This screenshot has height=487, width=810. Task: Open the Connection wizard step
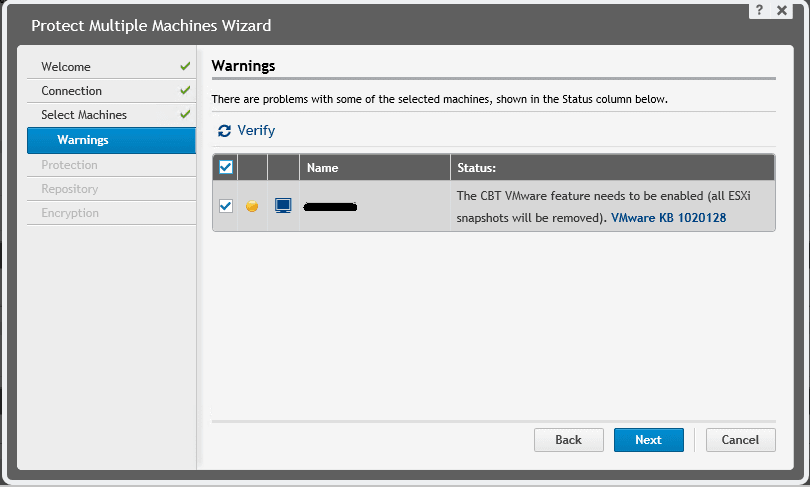(71, 91)
